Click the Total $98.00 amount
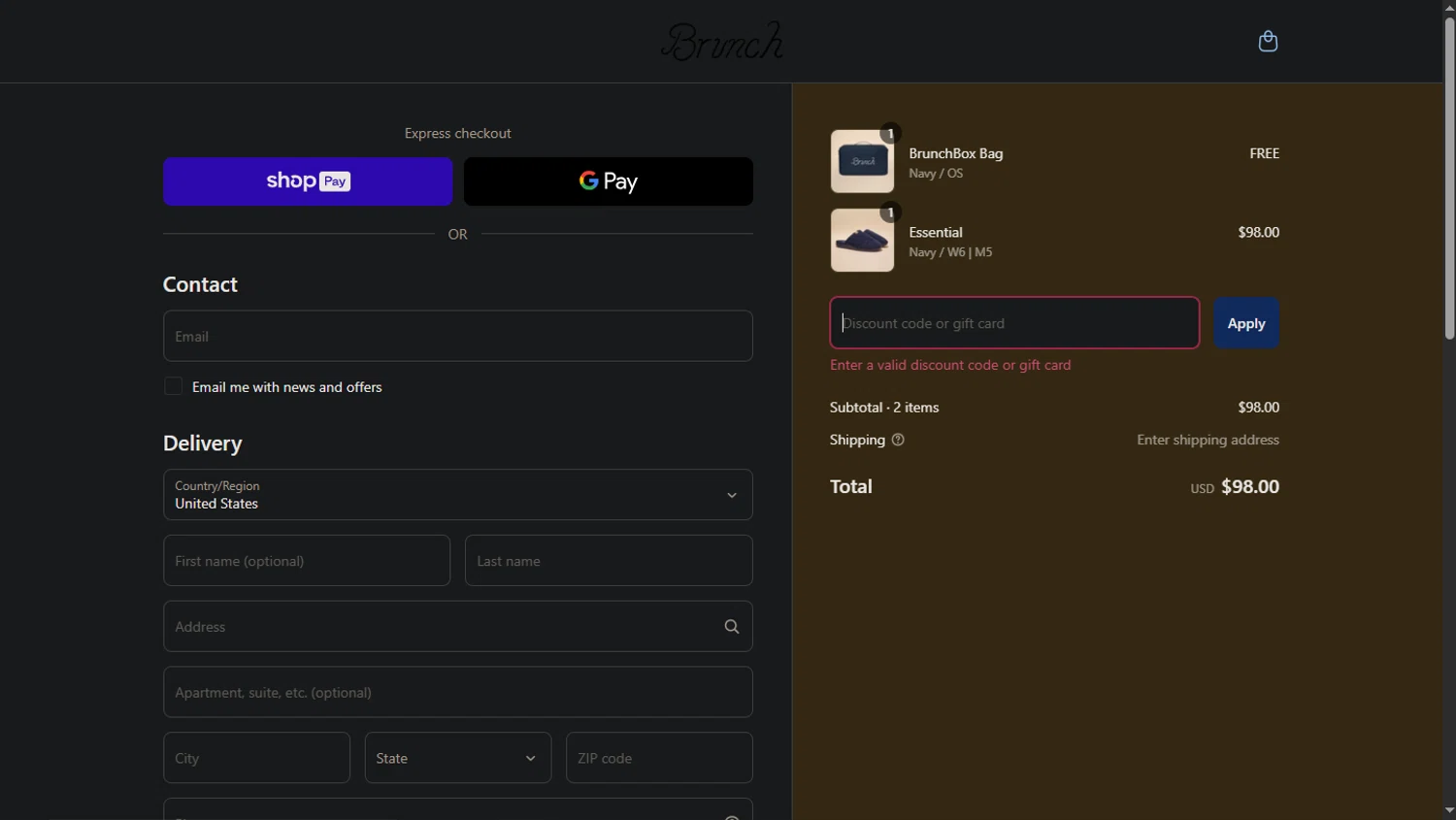The image size is (1456, 820). click(x=1249, y=486)
